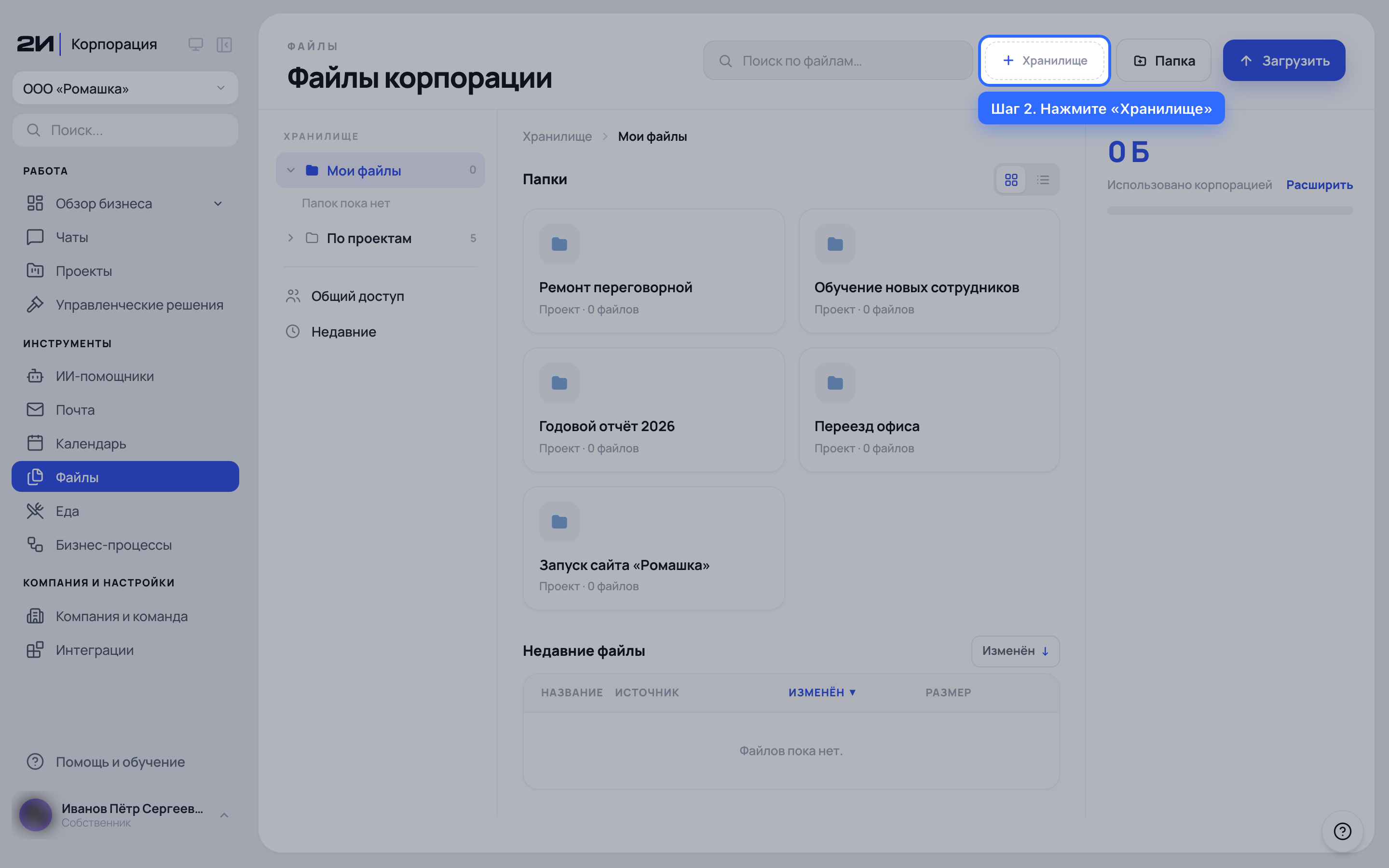Click the Интеграции blocks icon
Image resolution: width=1389 pixels, height=868 pixels.
click(x=35, y=650)
